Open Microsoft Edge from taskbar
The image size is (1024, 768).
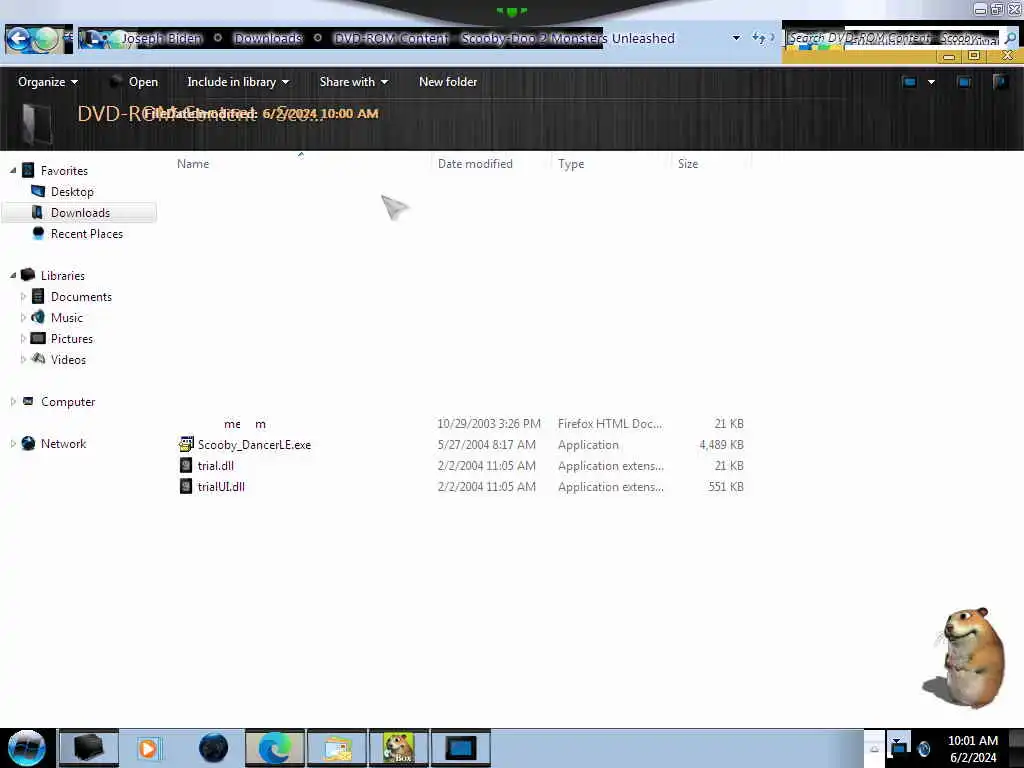275,748
